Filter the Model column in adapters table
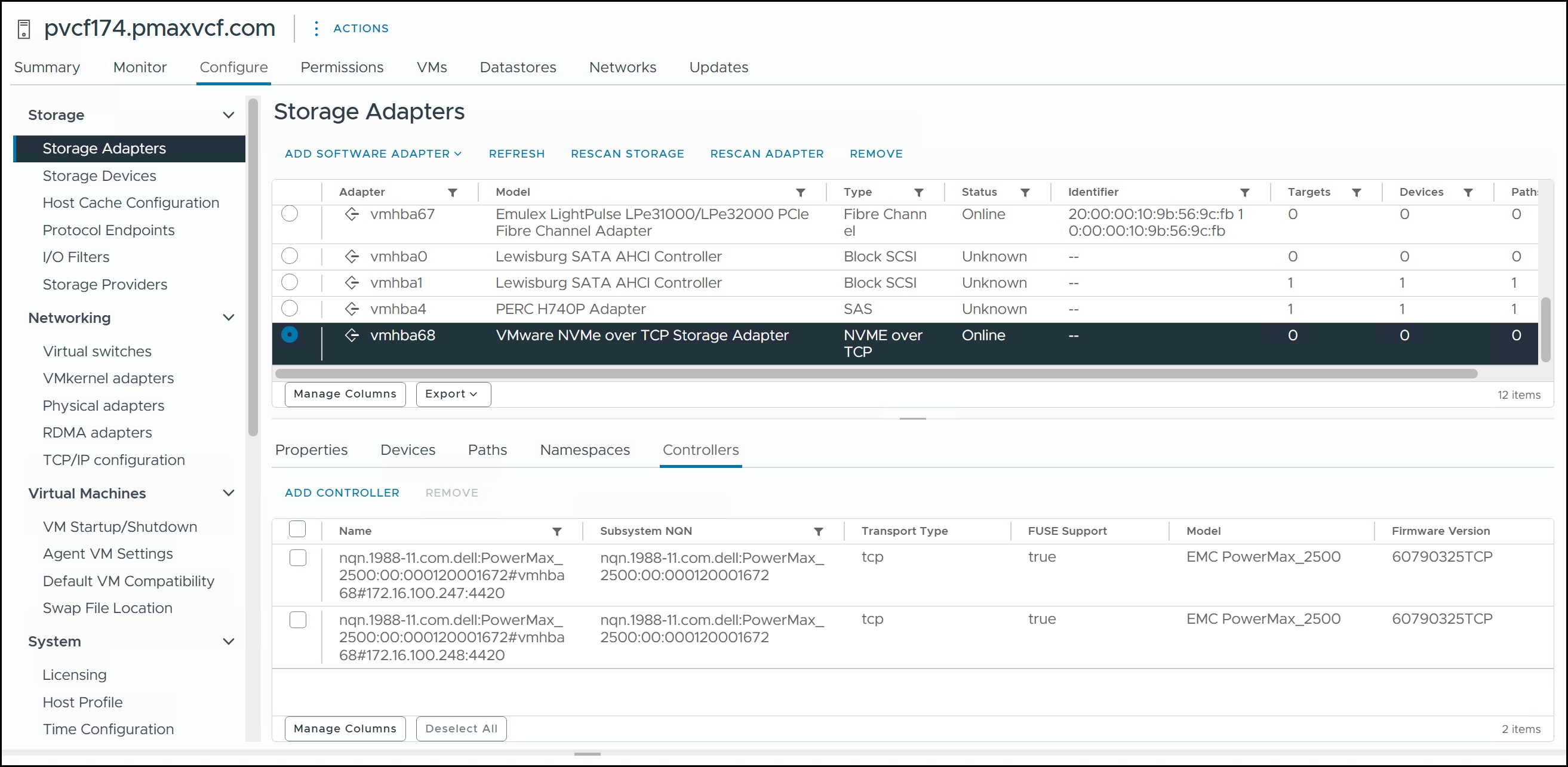Screen dimensions: 1568x767 (801, 192)
